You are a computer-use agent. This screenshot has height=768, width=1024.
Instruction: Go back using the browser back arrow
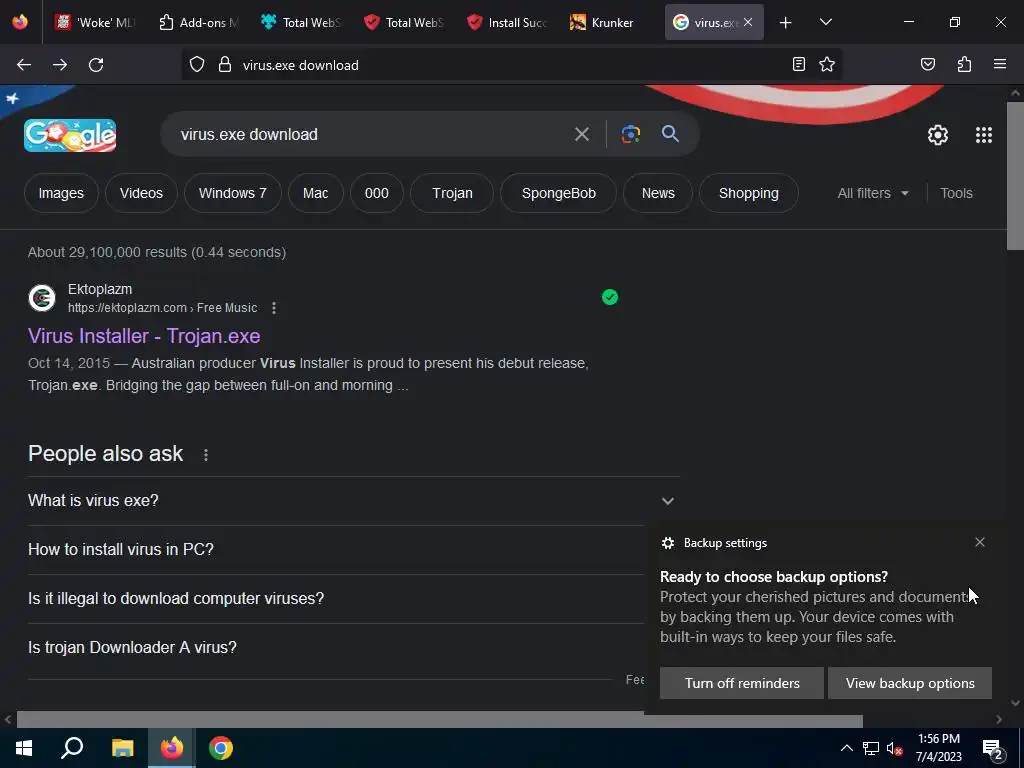pyautogui.click(x=24, y=65)
